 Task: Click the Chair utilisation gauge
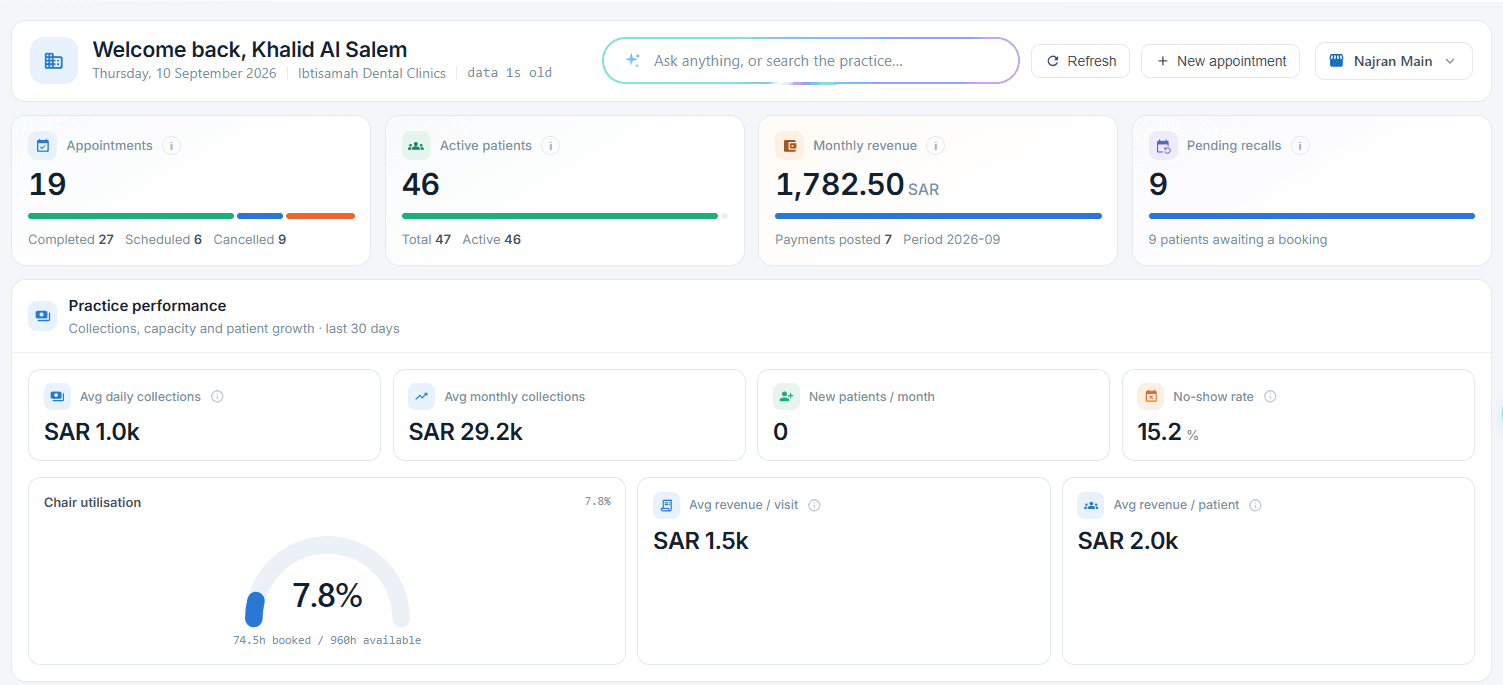tap(327, 583)
